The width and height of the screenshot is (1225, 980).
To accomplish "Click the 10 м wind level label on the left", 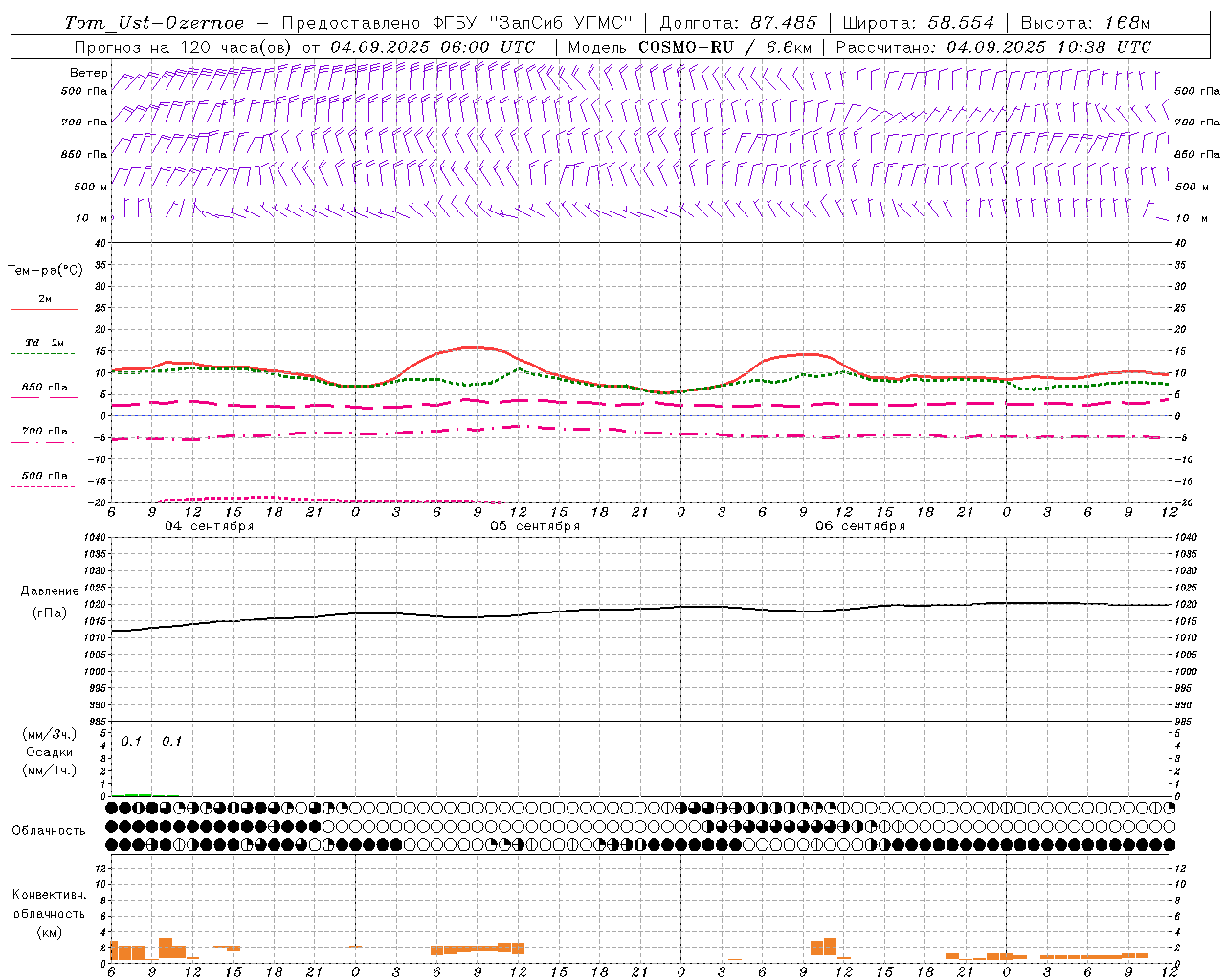I will tap(92, 218).
